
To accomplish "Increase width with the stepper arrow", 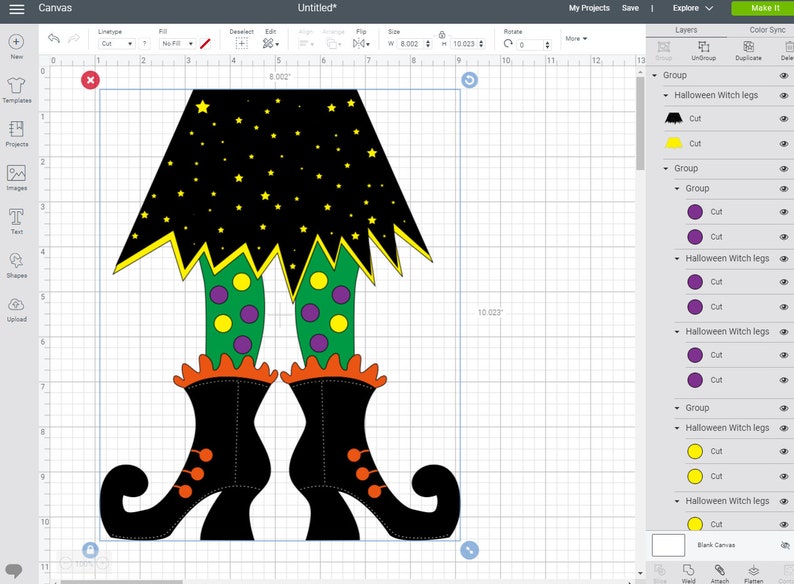I will (428, 42).
